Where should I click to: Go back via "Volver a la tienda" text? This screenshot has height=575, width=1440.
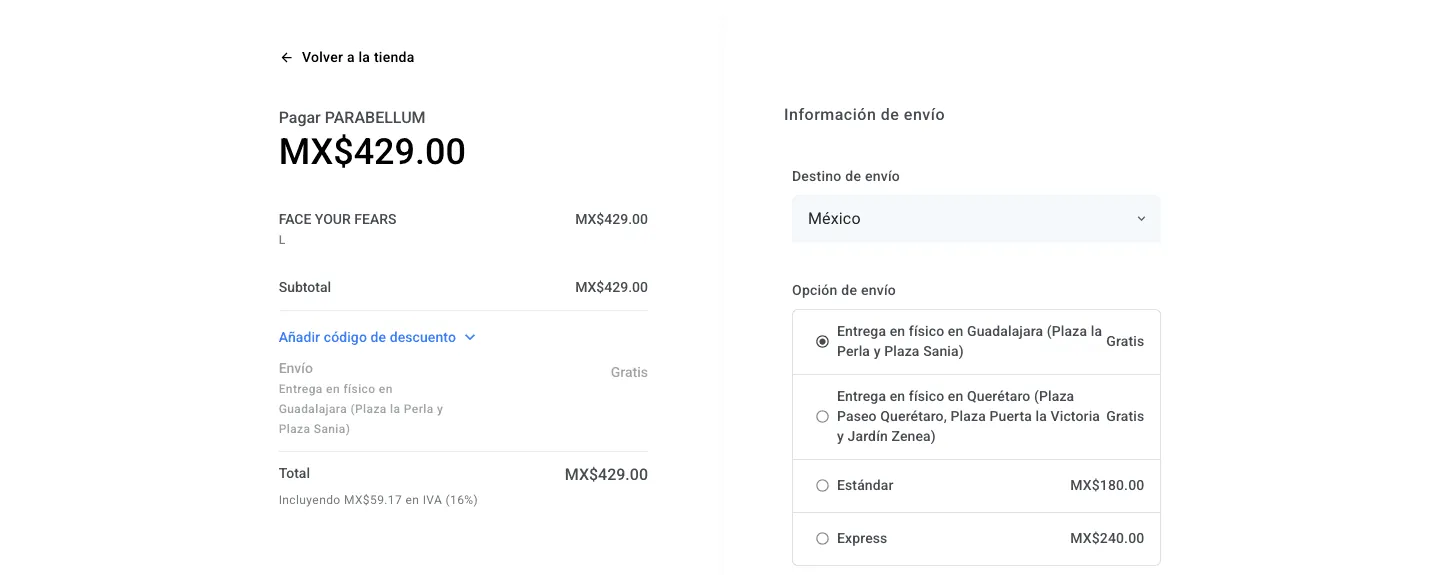pyautogui.click(x=358, y=58)
